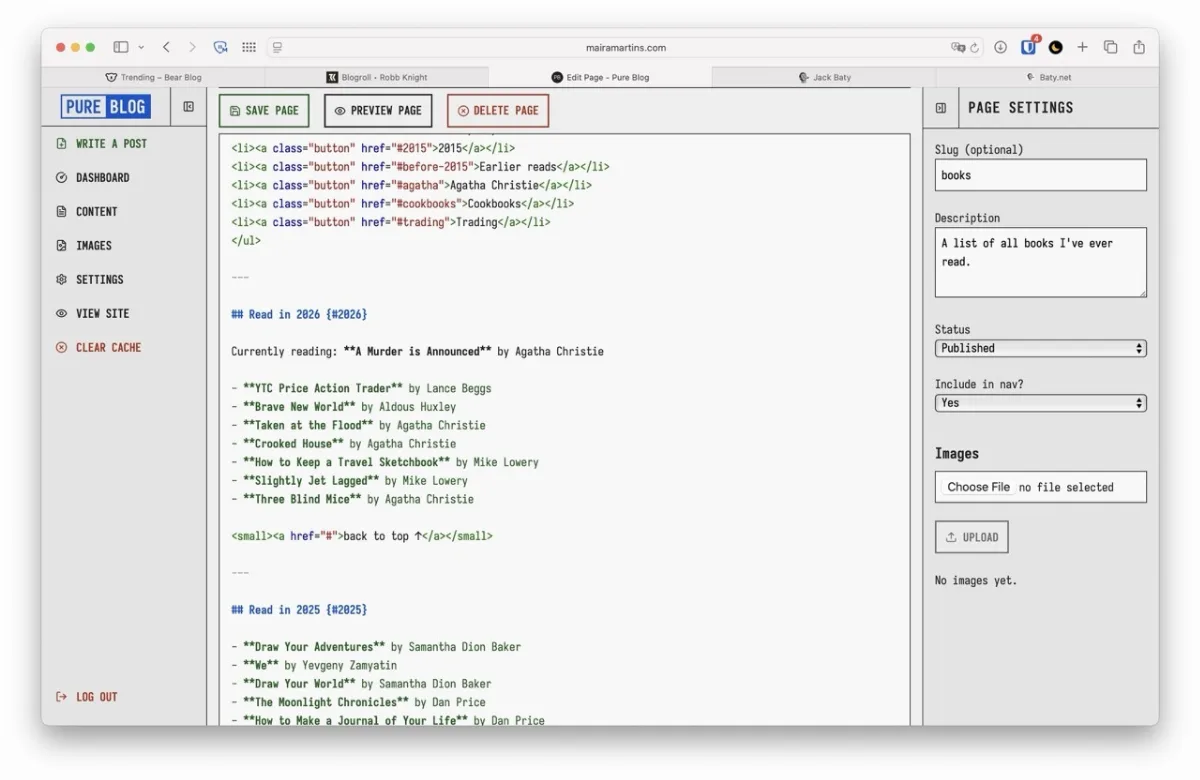
Task: Click the Safari address bar
Action: 625,47
